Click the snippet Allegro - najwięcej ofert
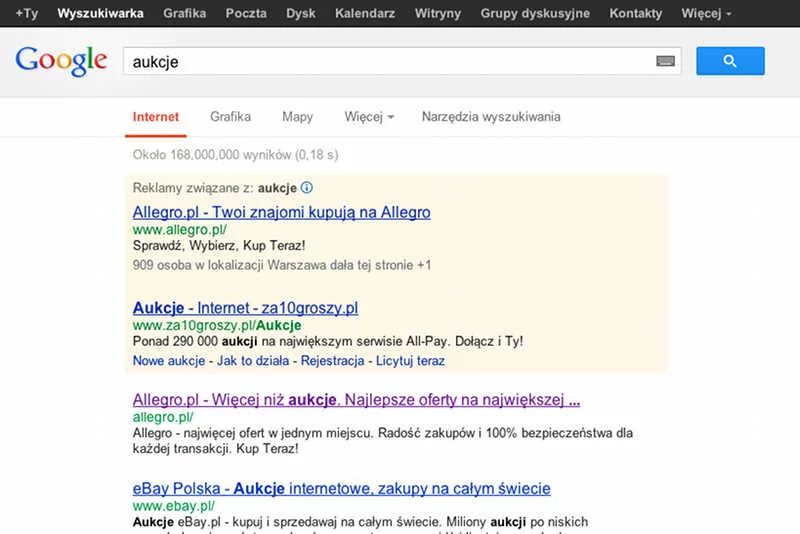The width and height of the screenshot is (800, 534). point(383,441)
